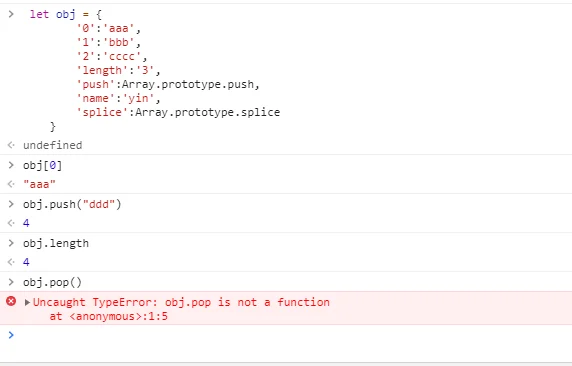Click the result 4 below obj.length
Viewport: 572px width, 366px height.
point(26,262)
